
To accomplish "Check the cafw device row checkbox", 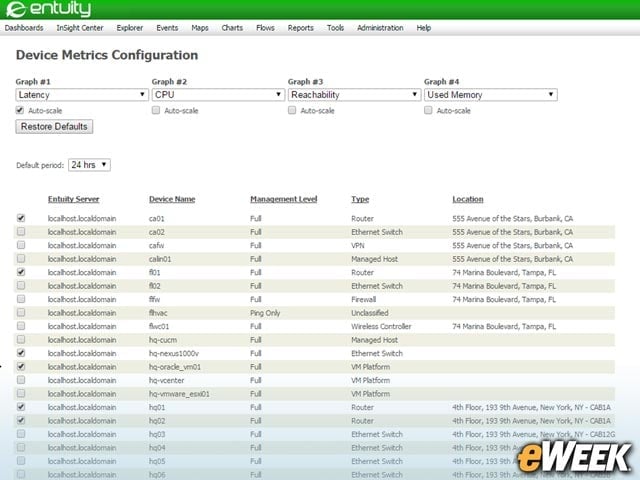I will tap(21, 245).
